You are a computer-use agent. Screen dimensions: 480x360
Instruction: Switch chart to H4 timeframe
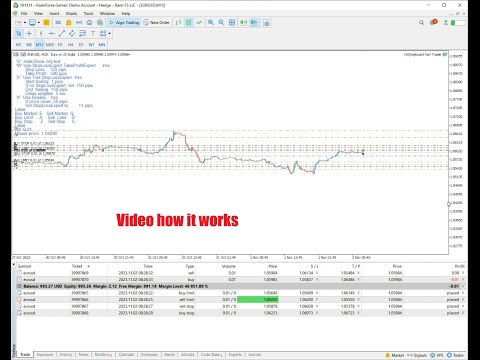pyautogui.click(x=70, y=44)
